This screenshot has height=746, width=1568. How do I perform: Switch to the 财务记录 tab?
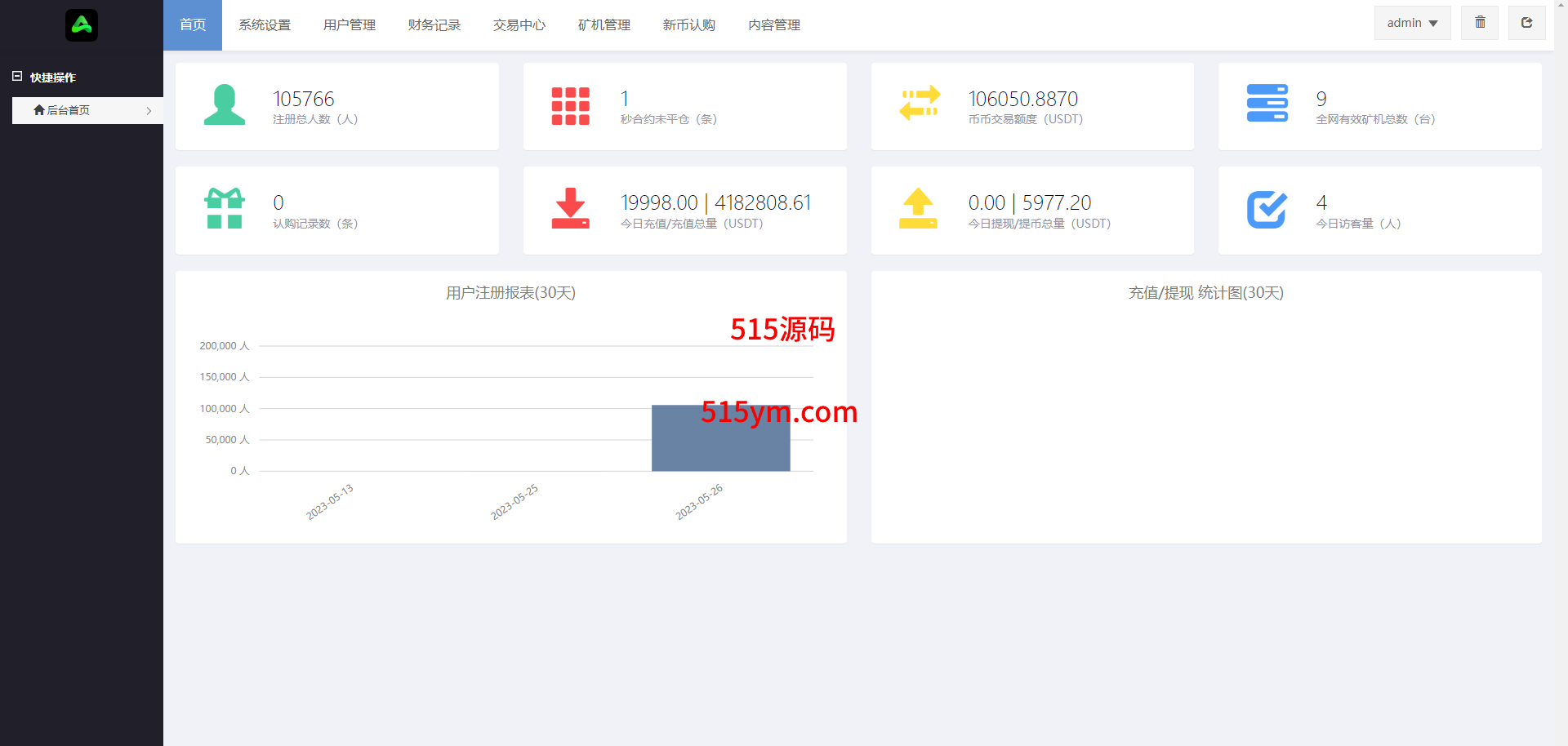coord(434,25)
